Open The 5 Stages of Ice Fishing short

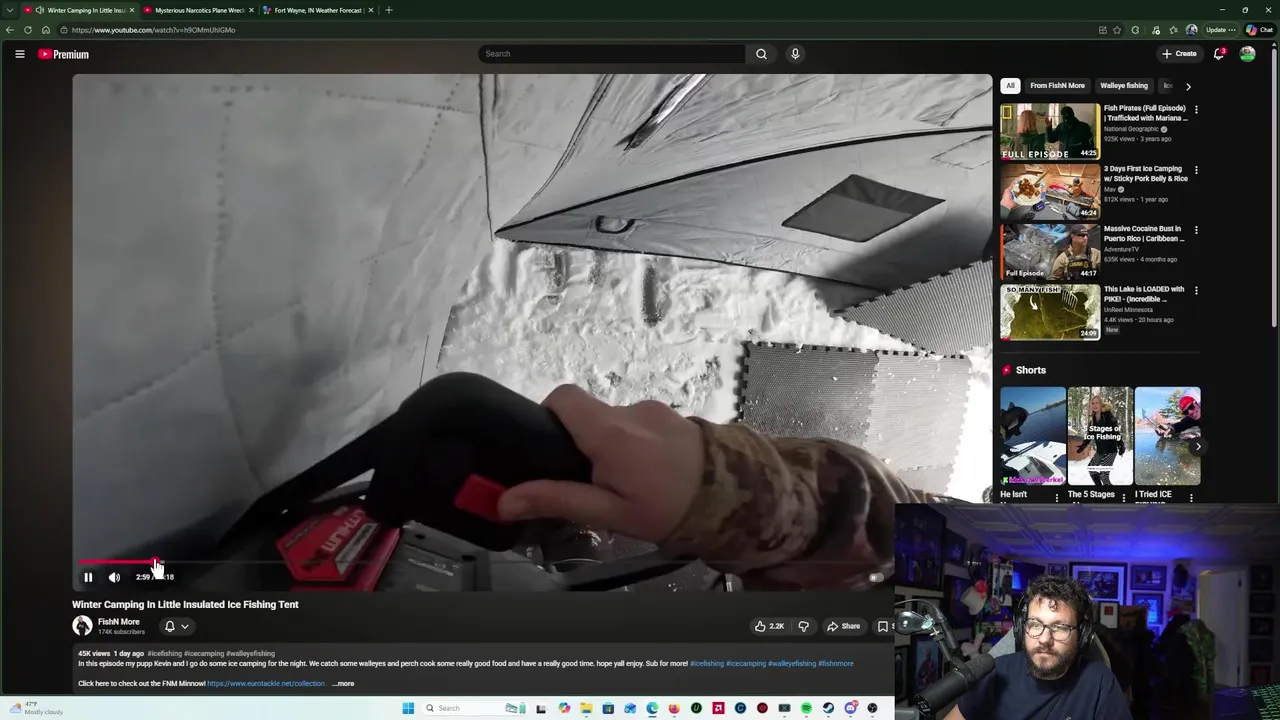point(1100,436)
